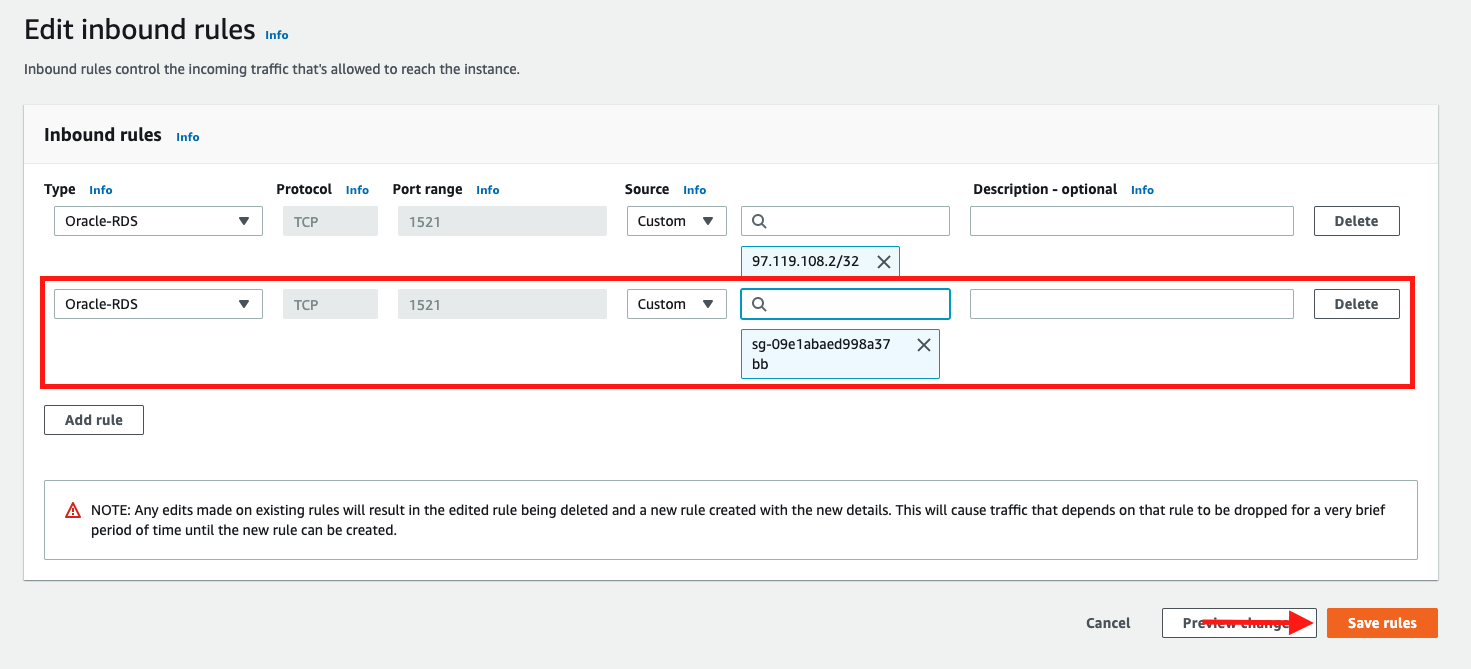
Task: Focus the second rule source search field
Action: click(845, 304)
